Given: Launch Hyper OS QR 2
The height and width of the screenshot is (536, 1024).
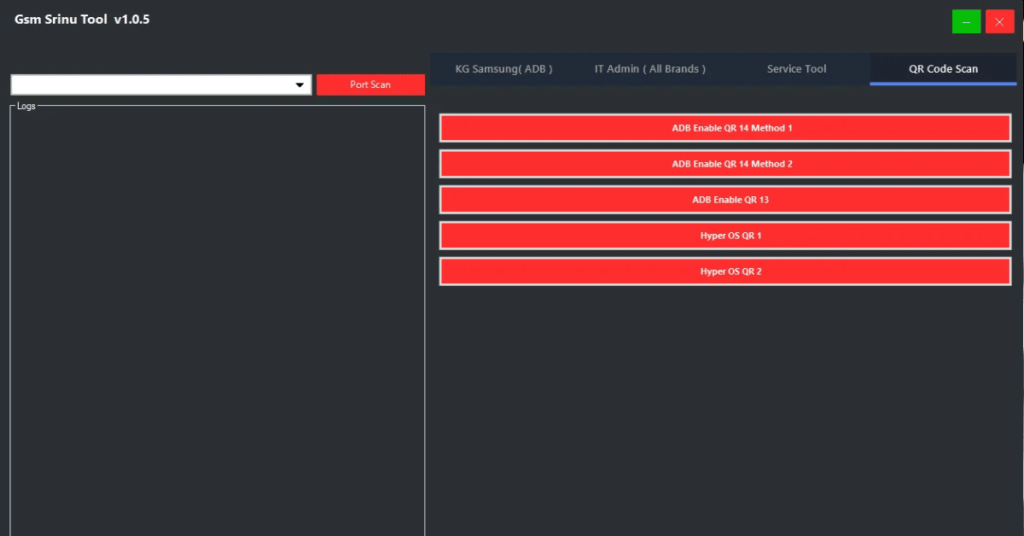Looking at the screenshot, I should (x=725, y=272).
